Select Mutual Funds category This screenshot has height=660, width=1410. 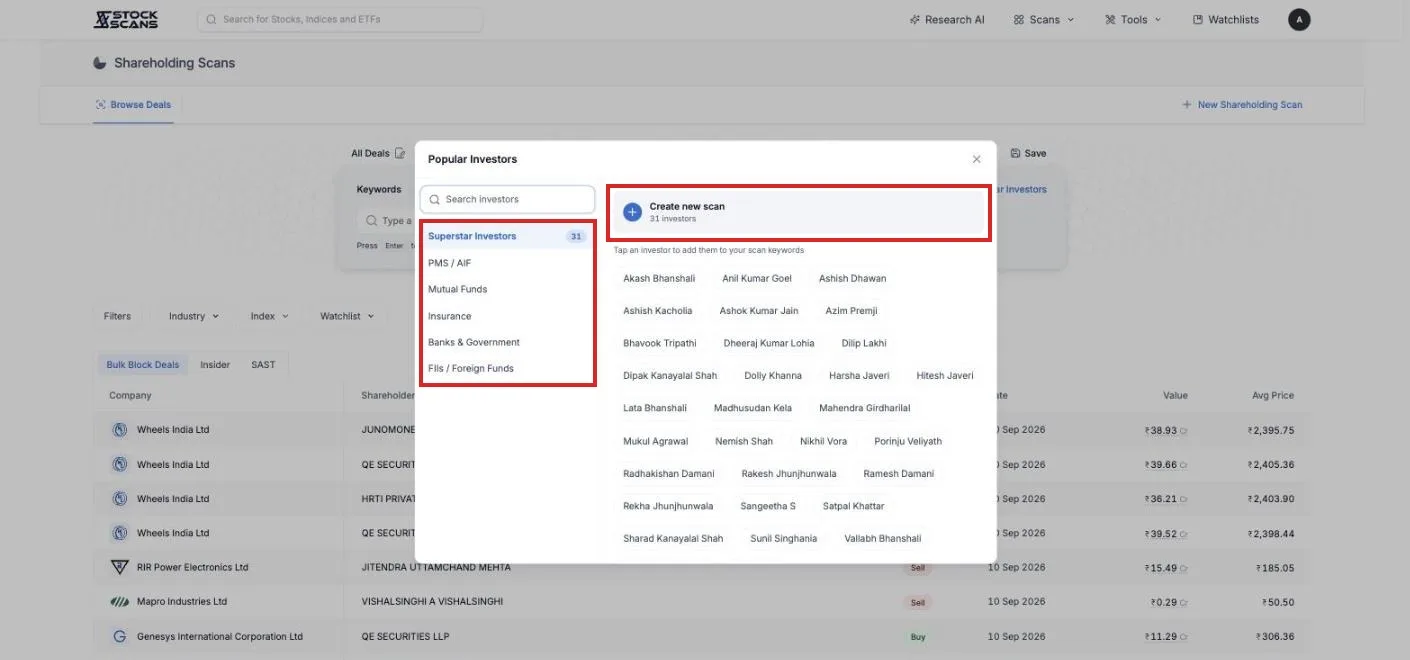[x=507, y=289]
